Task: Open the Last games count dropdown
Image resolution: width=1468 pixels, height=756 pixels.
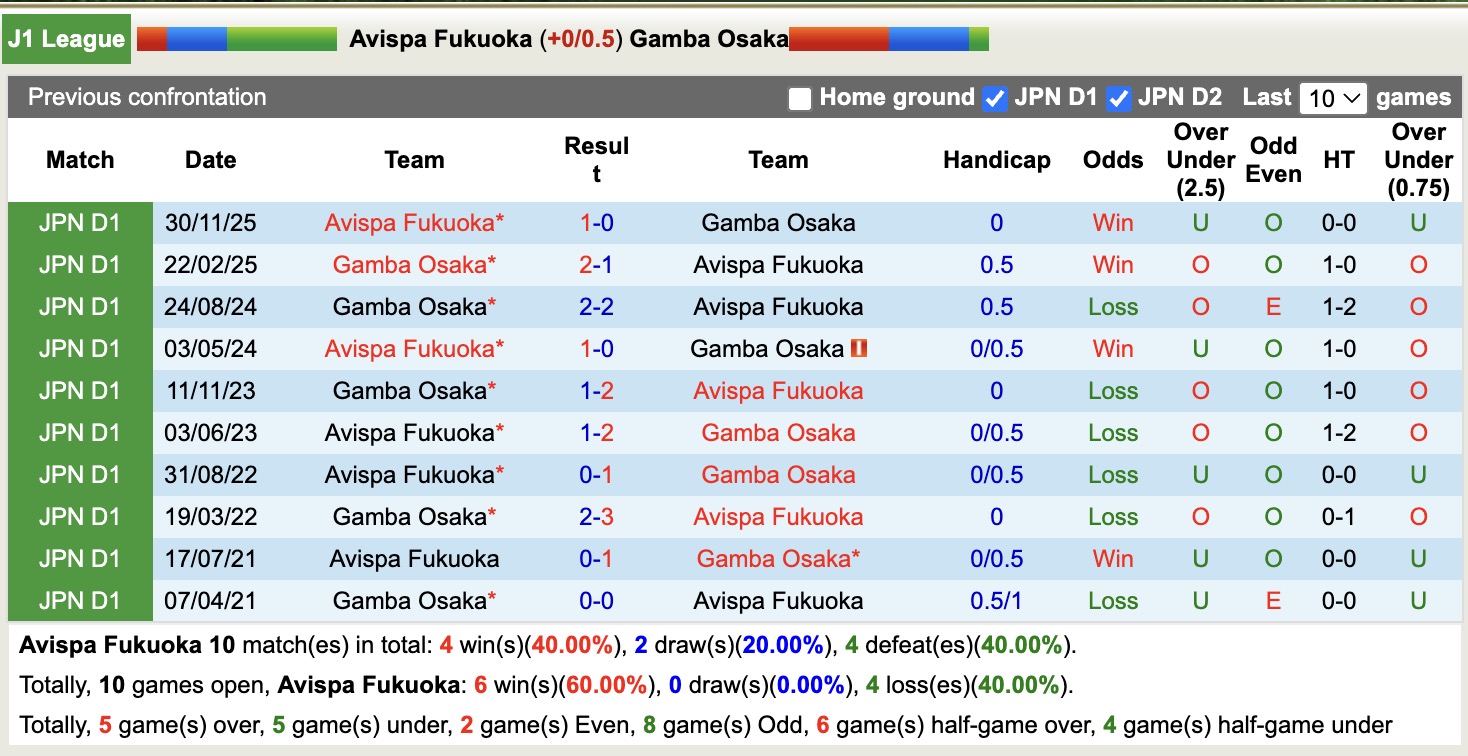Action: [1333, 97]
